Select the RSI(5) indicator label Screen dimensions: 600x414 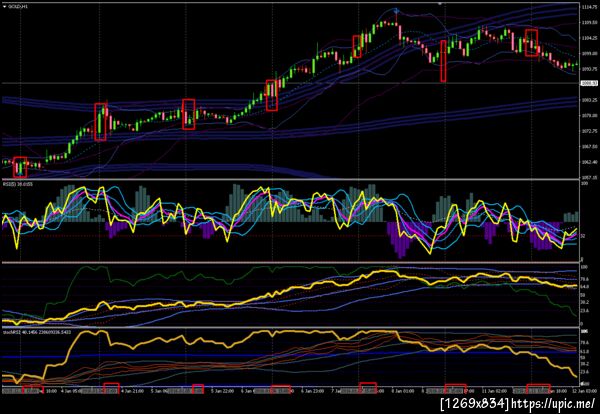click(x=18, y=184)
